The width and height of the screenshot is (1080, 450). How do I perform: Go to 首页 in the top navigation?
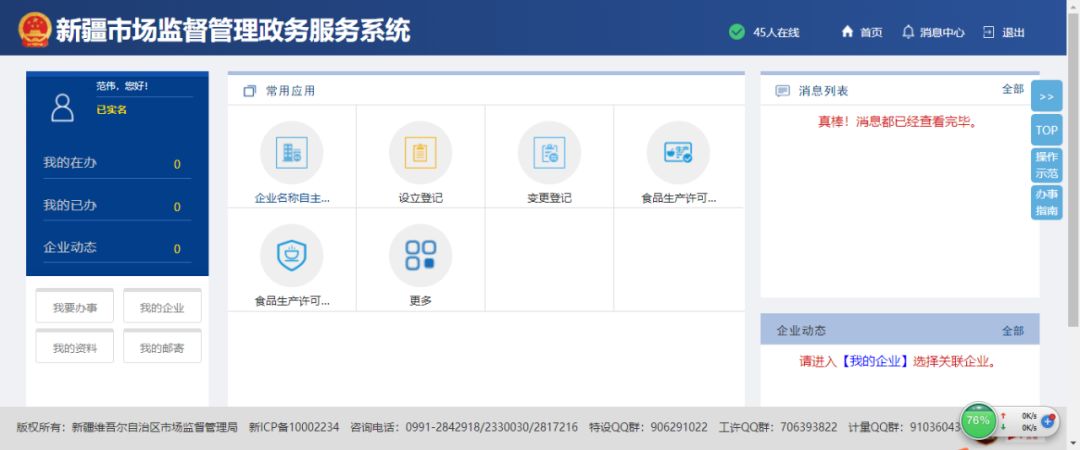862,32
